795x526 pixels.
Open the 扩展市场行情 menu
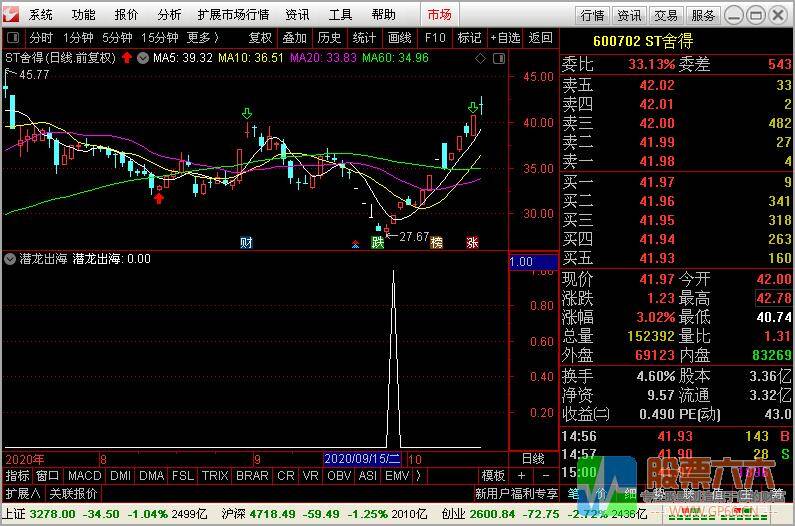click(233, 15)
